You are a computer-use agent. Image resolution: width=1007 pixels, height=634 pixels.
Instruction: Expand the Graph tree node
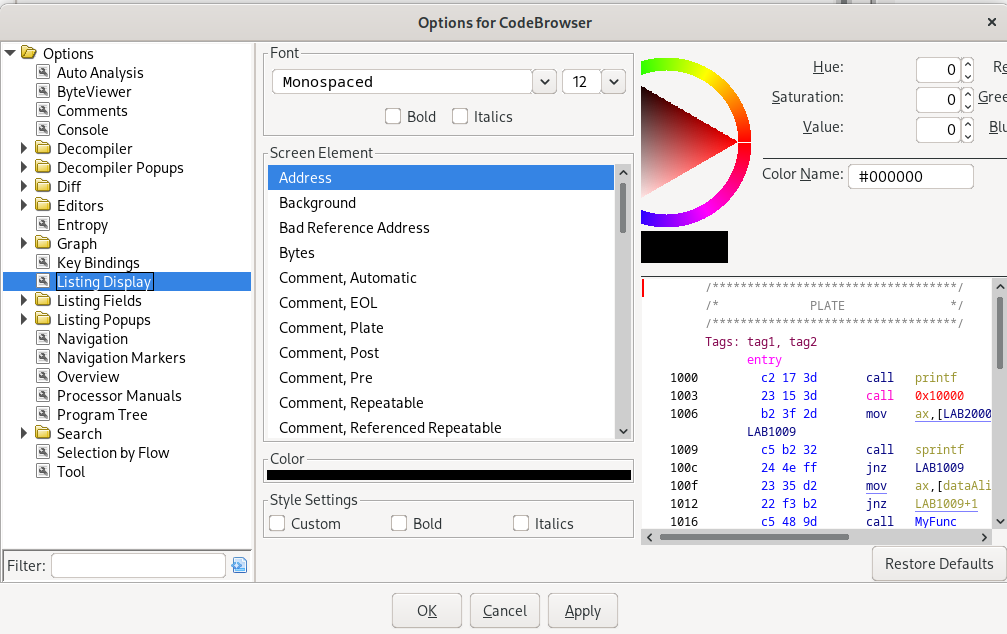coord(24,243)
